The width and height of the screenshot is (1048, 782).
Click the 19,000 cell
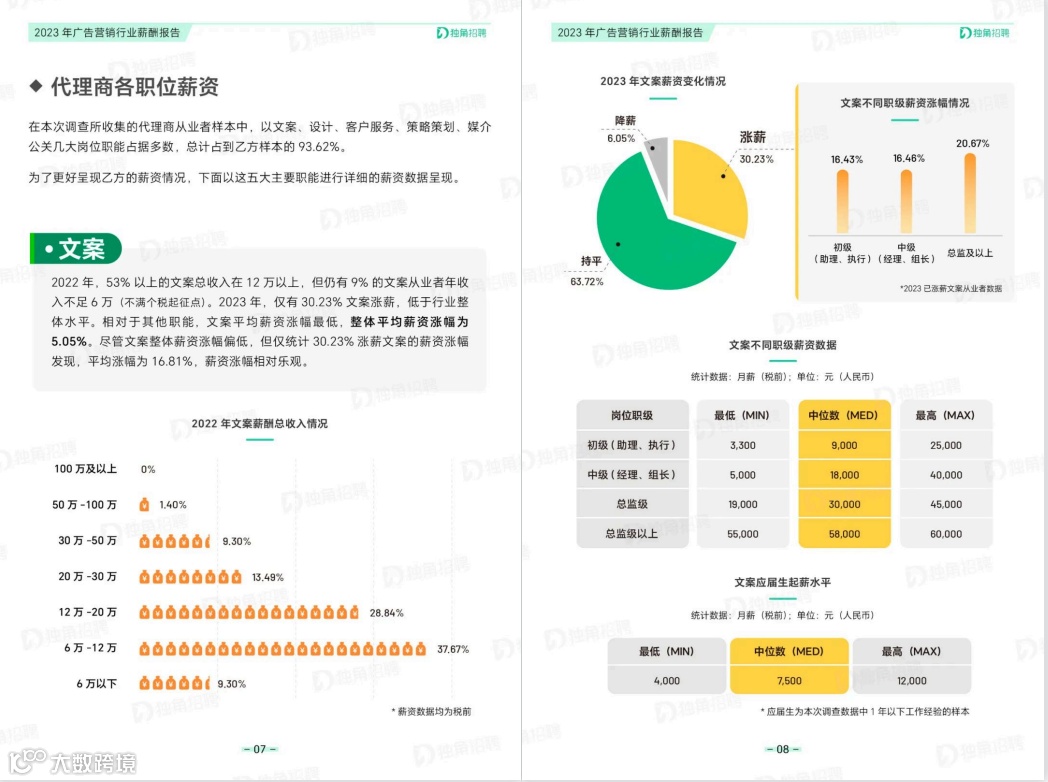pyautogui.click(x=743, y=505)
